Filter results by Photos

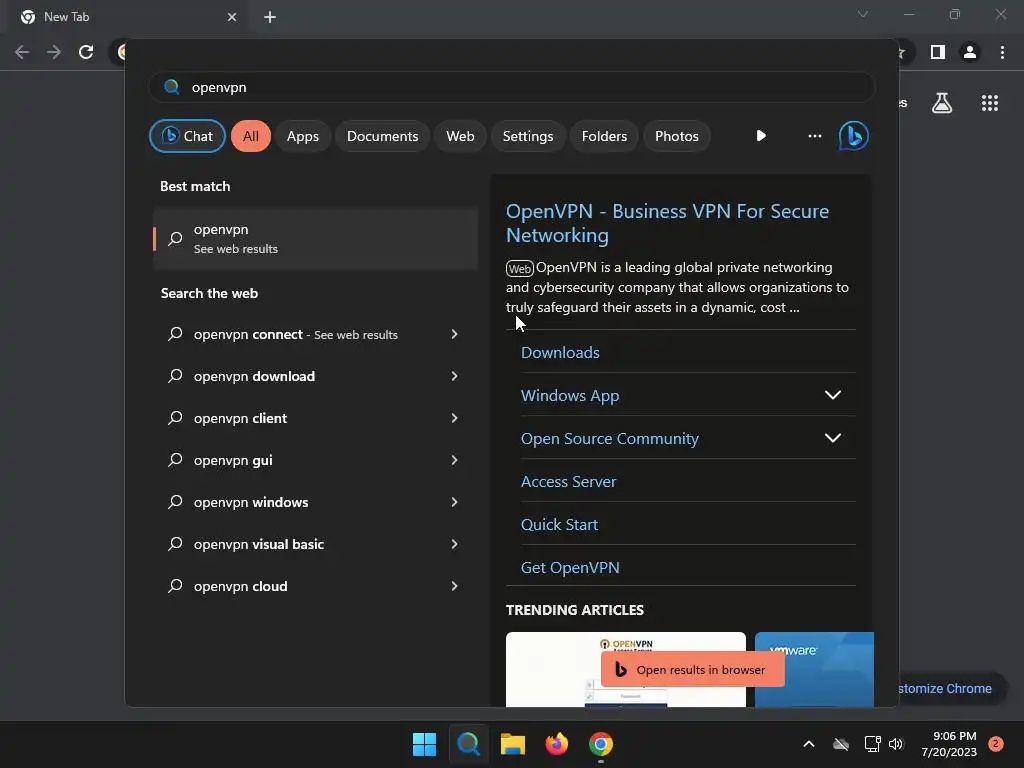677,136
